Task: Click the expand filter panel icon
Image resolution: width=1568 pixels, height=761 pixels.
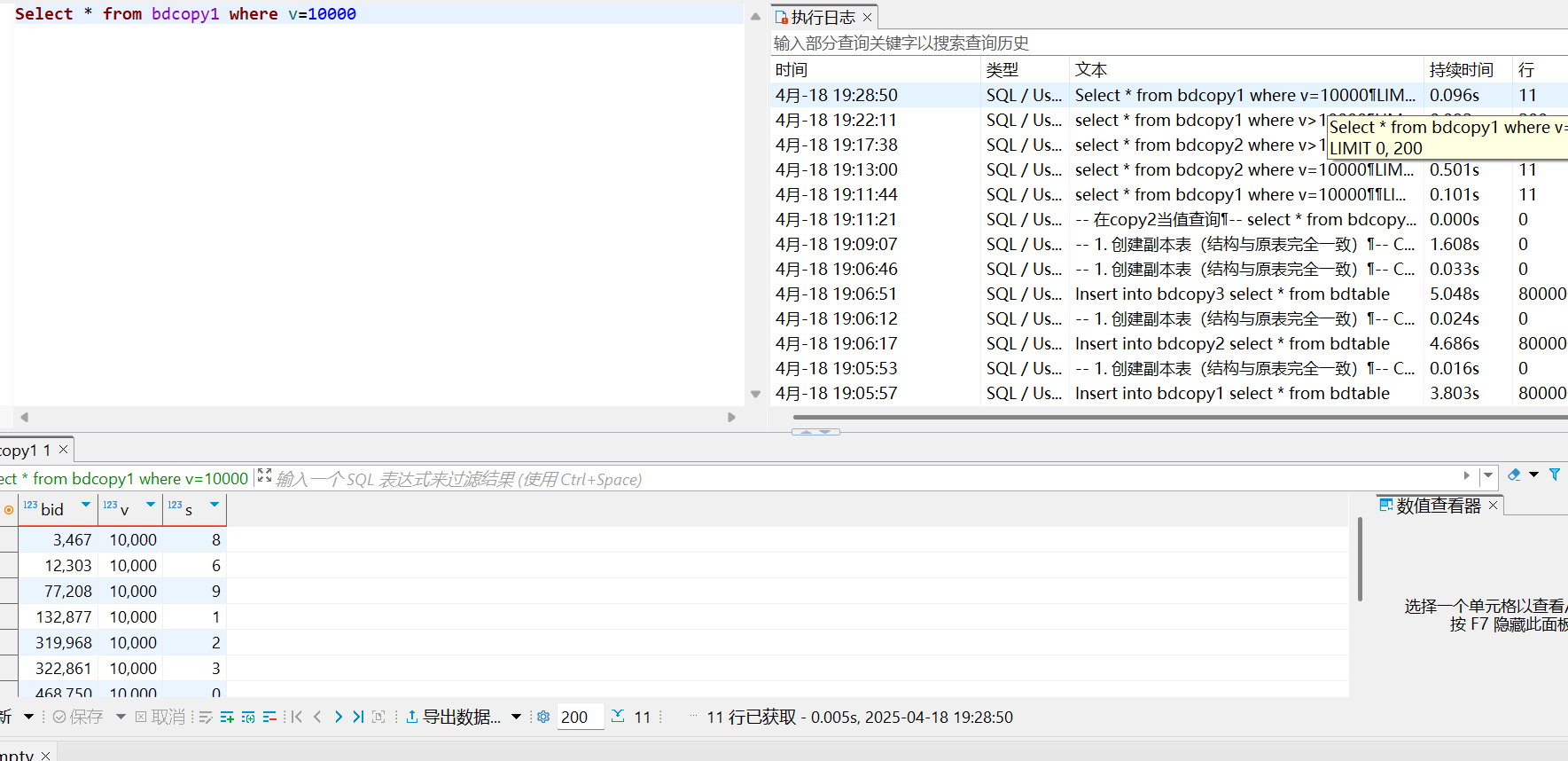Action: [264, 476]
